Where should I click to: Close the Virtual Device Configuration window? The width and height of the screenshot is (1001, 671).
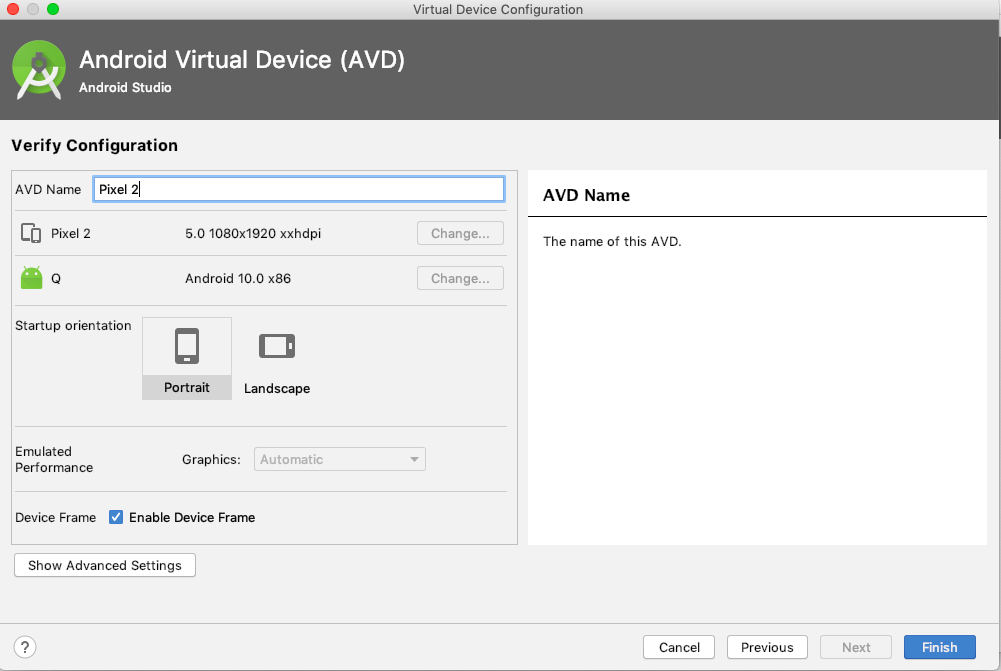point(13,9)
